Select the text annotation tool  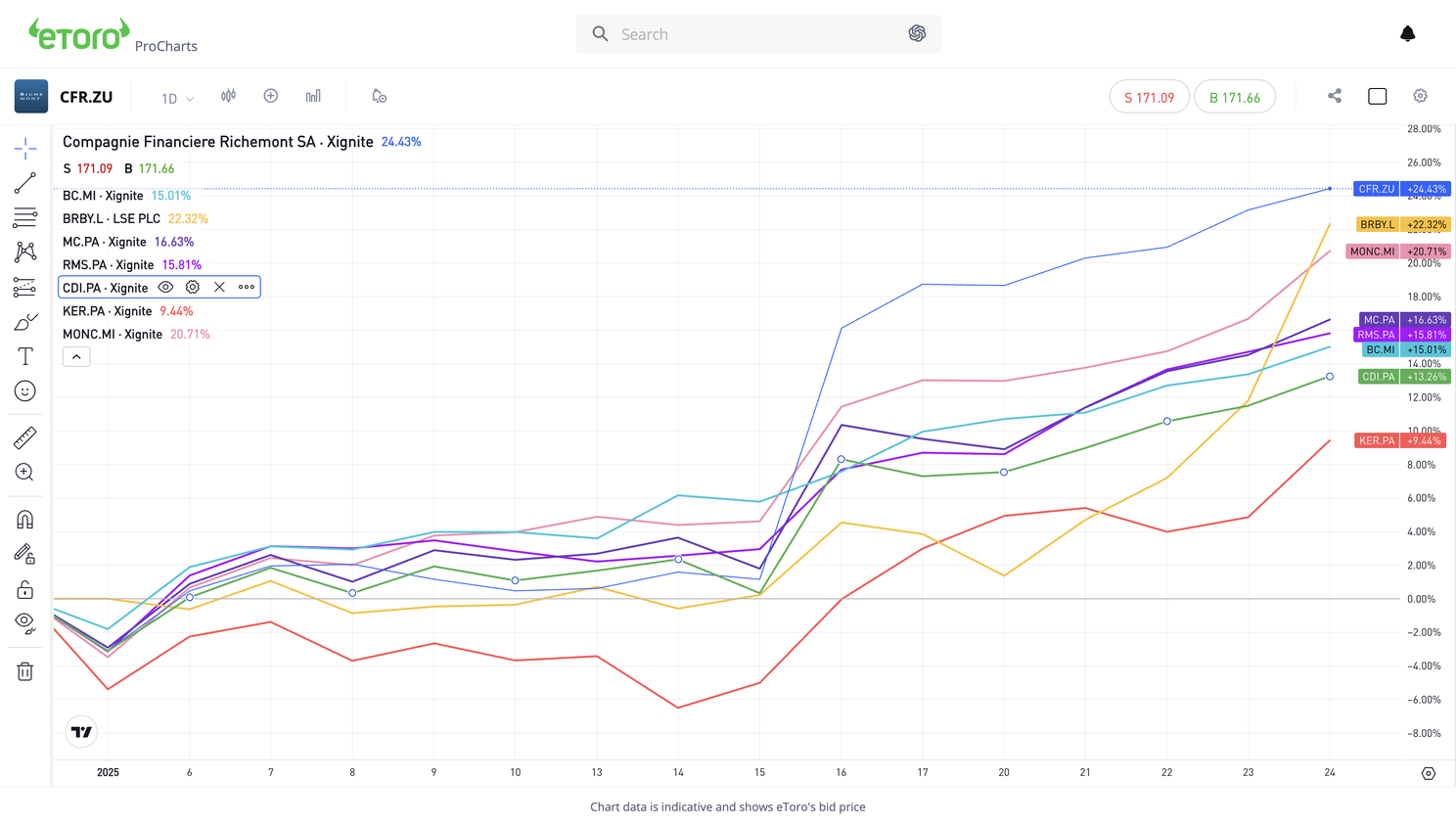(25, 356)
